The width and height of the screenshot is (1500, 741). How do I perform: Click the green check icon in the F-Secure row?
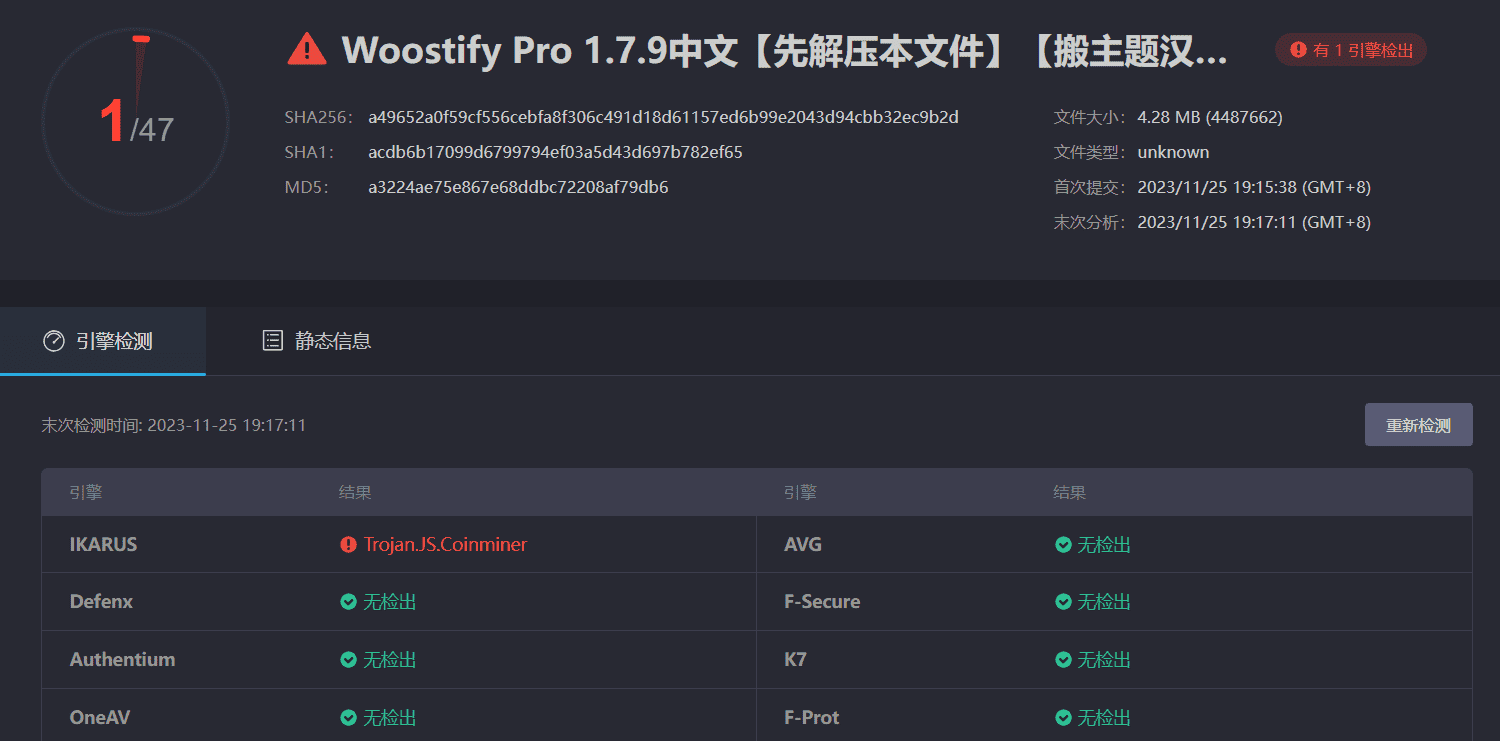[1064, 602]
